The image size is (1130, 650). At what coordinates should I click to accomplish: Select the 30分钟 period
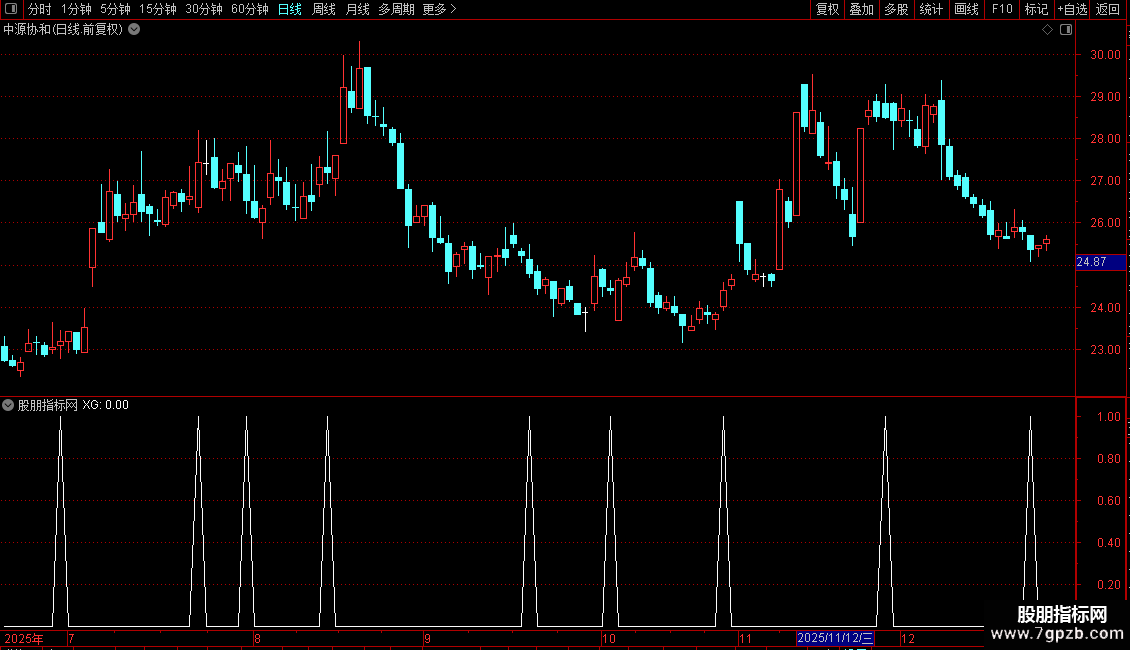[x=204, y=9]
